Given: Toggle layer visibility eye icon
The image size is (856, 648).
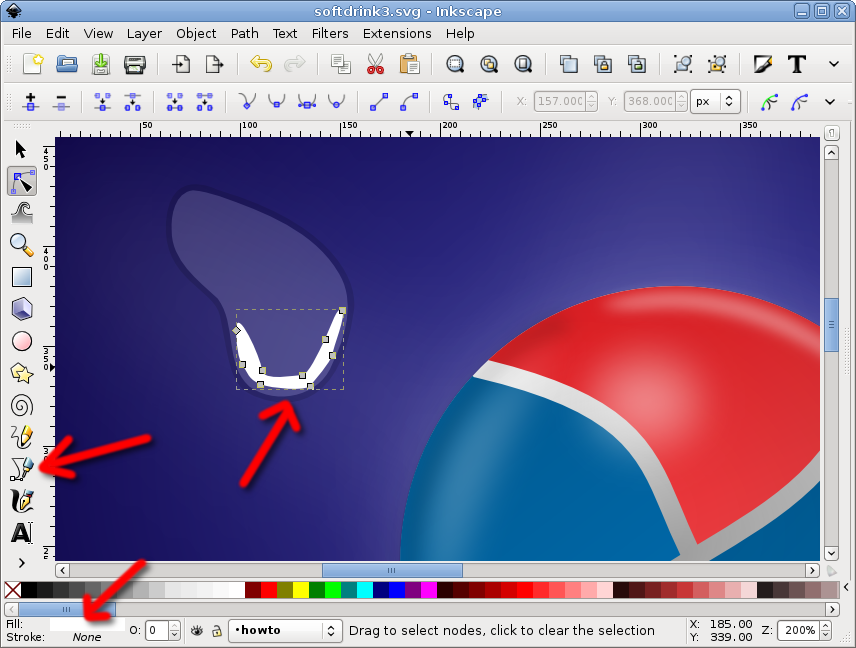Looking at the screenshot, I should click(x=197, y=631).
